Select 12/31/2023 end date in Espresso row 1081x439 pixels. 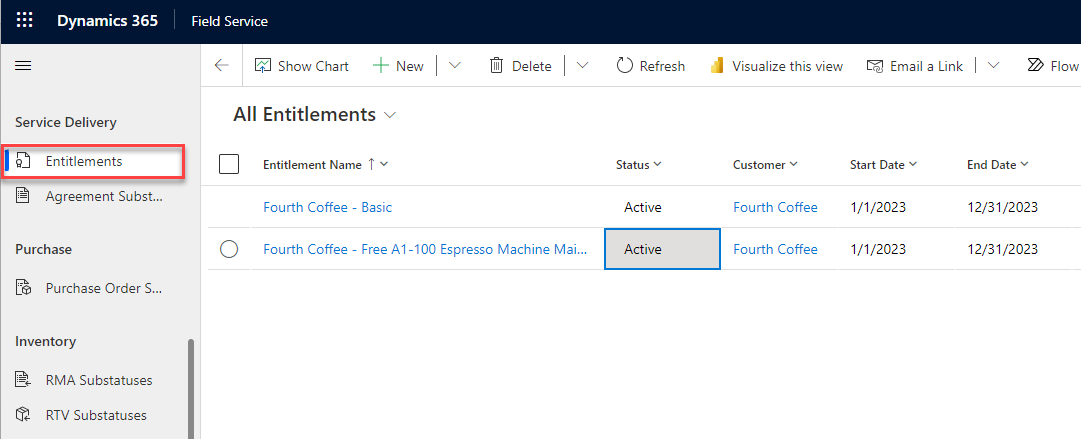1002,249
